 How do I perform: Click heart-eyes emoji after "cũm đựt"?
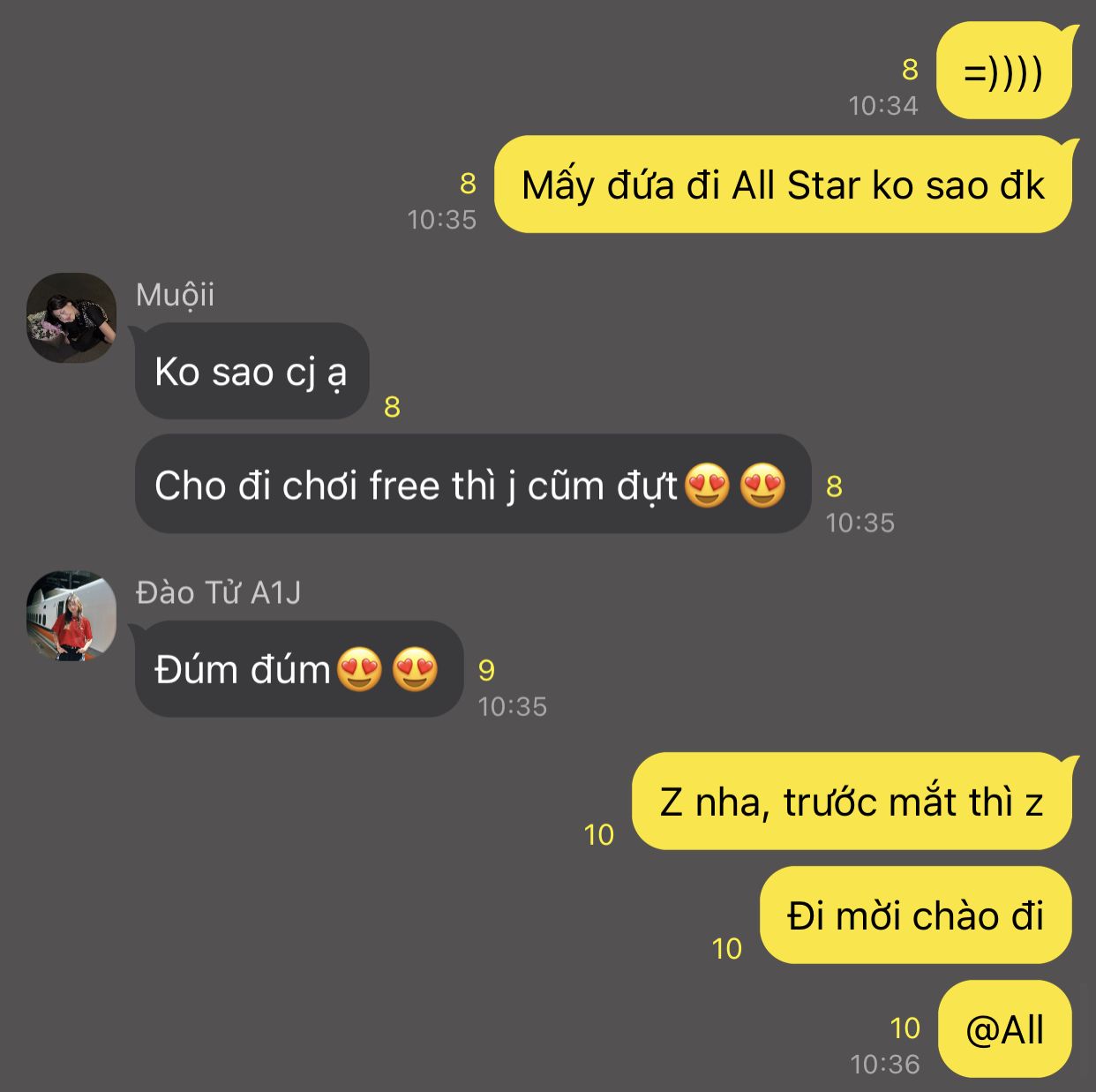tap(707, 485)
